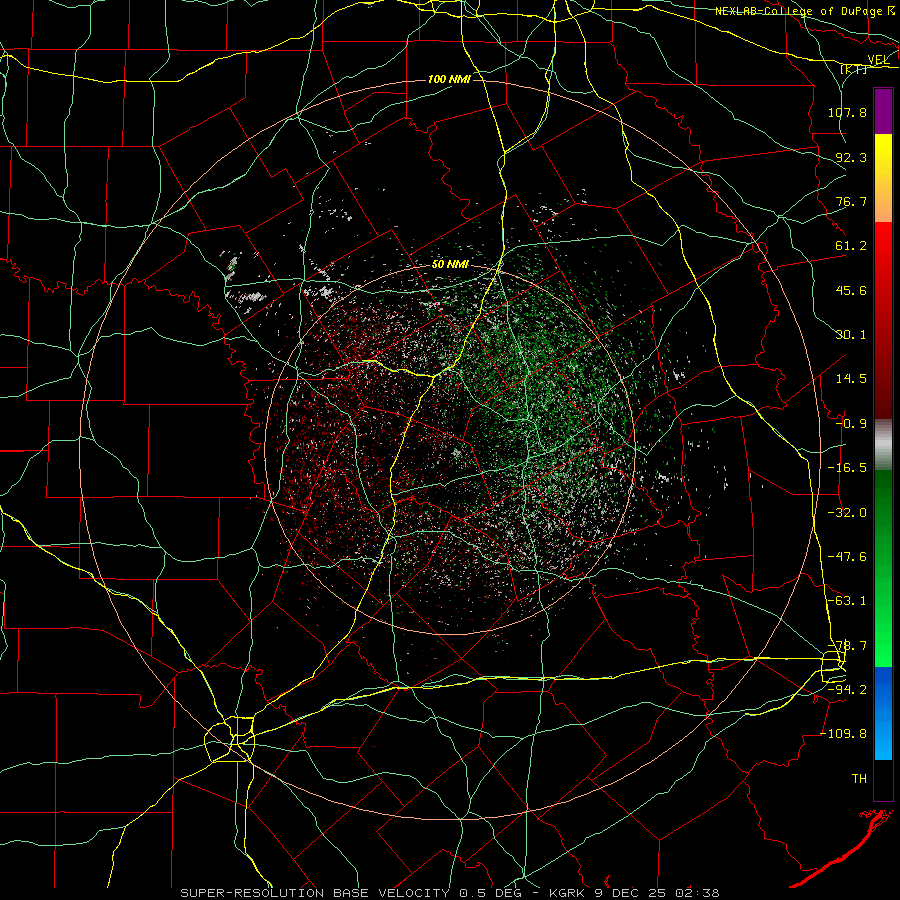Click the 9 DEC 25 date in caption
Viewport: 900px width, 900px height.
(630, 893)
